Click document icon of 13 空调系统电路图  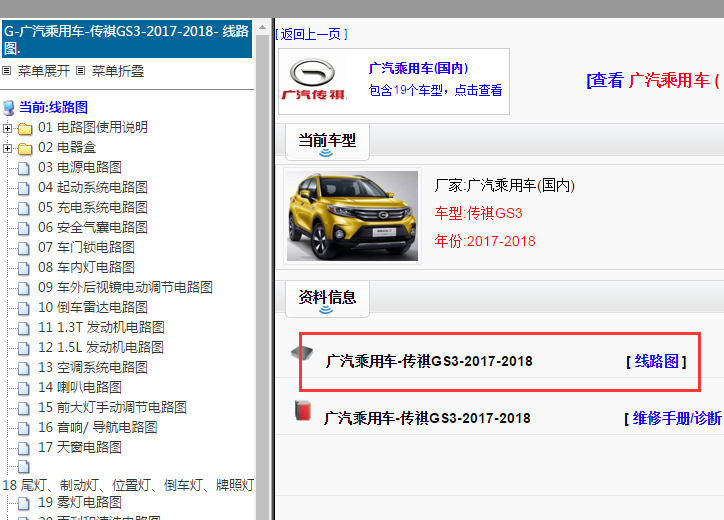click(24, 368)
